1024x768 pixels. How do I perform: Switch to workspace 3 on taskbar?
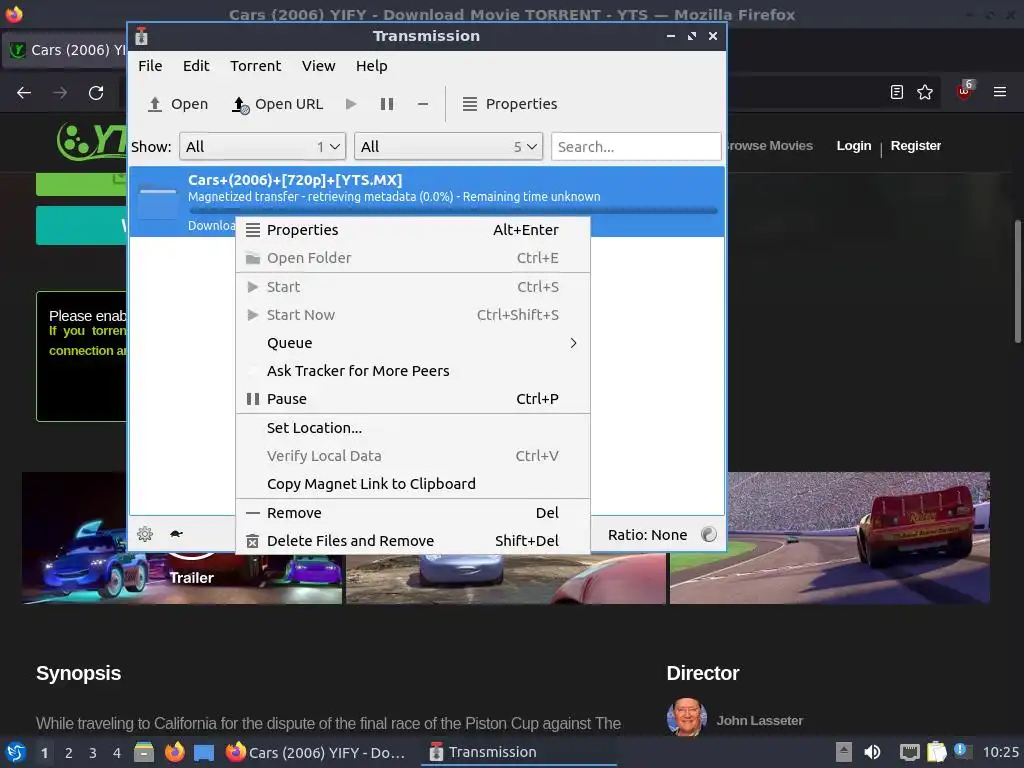93,753
